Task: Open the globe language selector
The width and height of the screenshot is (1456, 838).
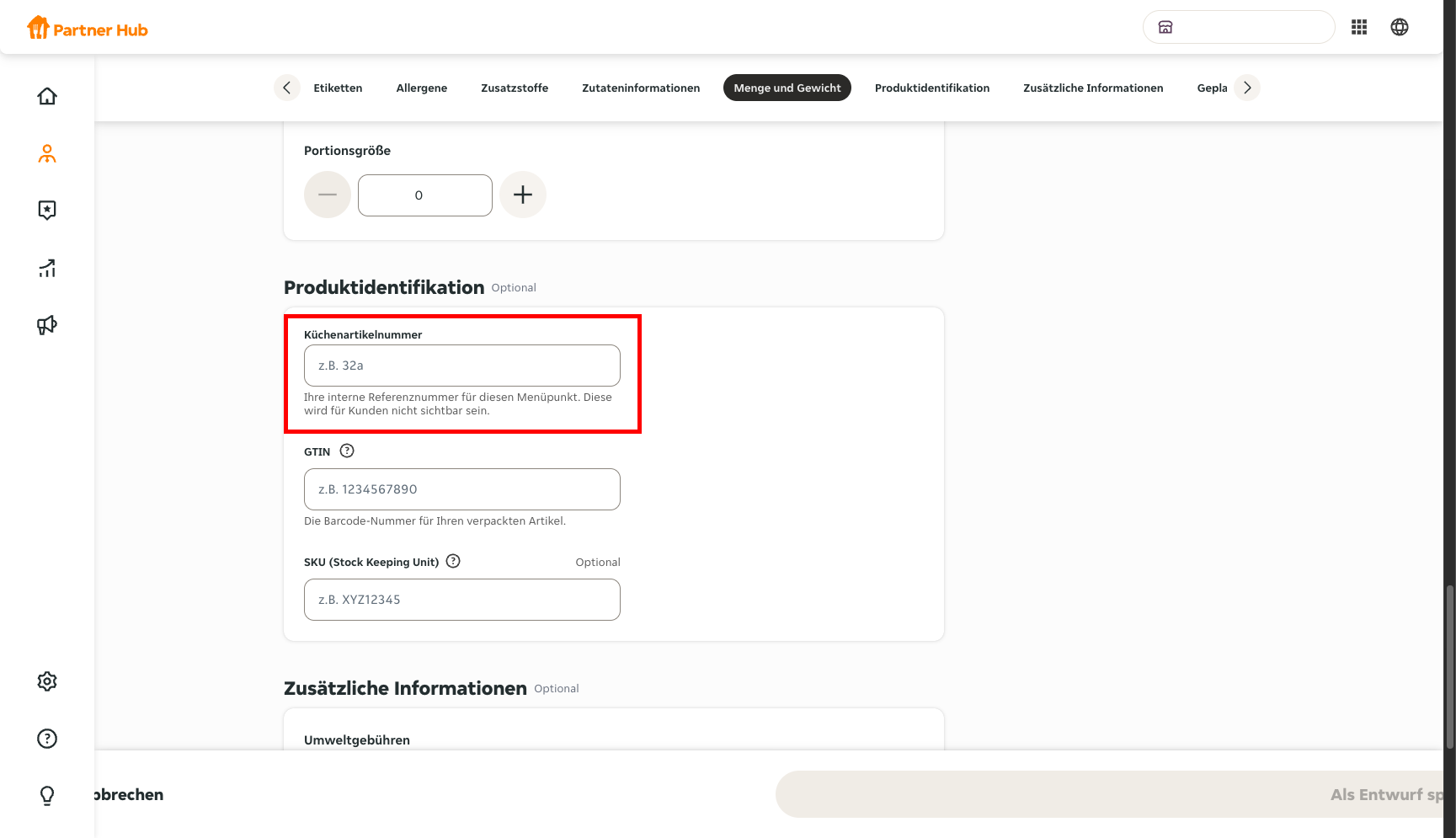Action: pyautogui.click(x=1400, y=27)
